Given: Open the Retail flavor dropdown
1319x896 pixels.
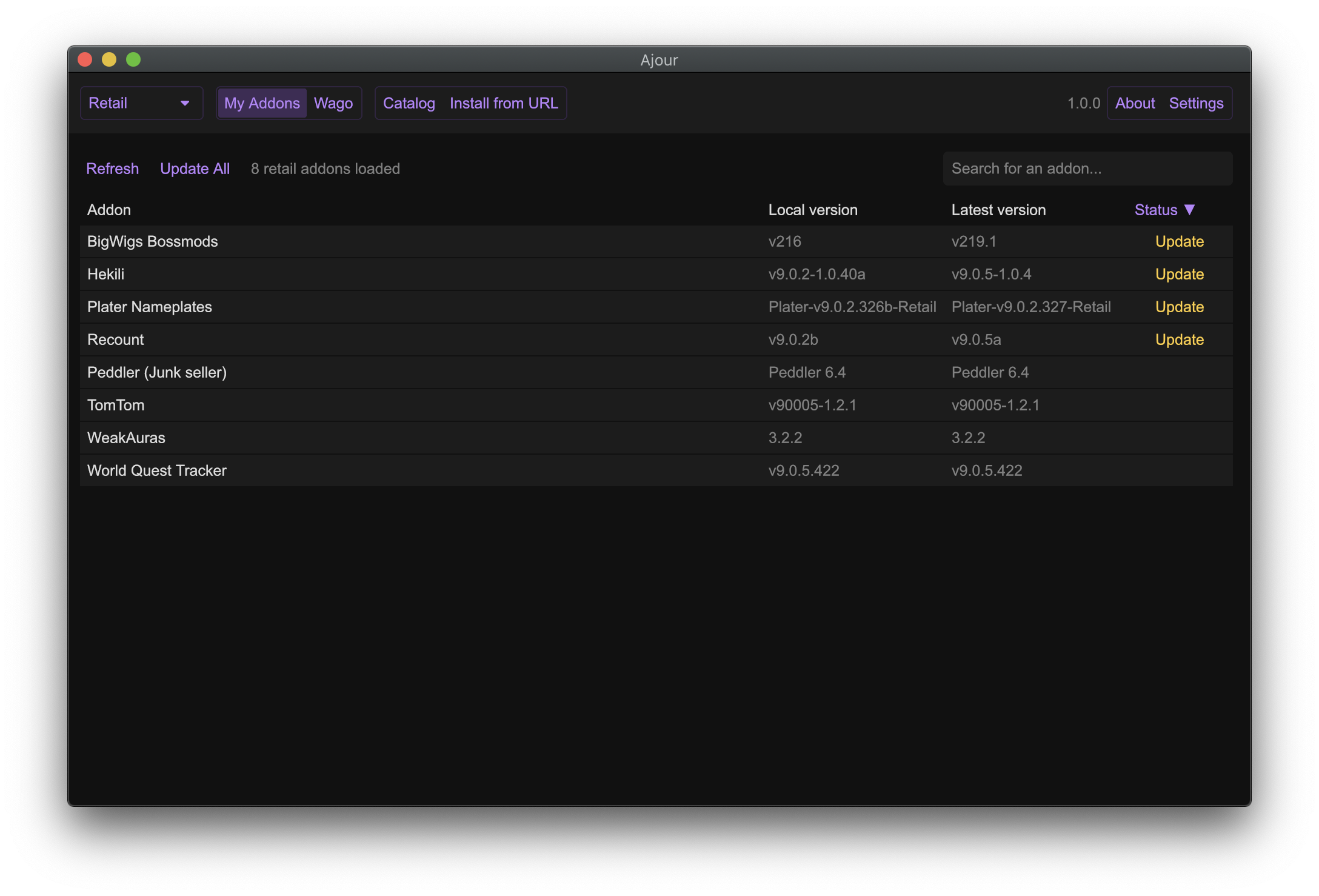Looking at the screenshot, I should point(141,103).
